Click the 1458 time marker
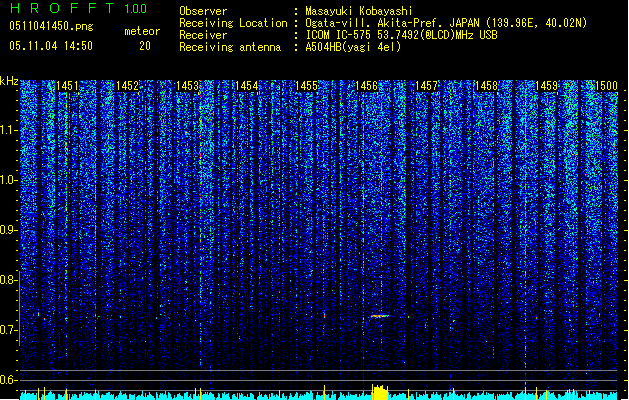This screenshot has width=629, height=400. pyautogui.click(x=486, y=86)
